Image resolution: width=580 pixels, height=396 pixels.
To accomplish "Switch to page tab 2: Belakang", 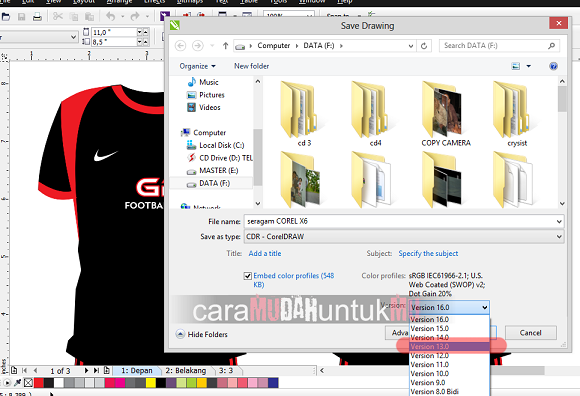I will click(x=185, y=370).
